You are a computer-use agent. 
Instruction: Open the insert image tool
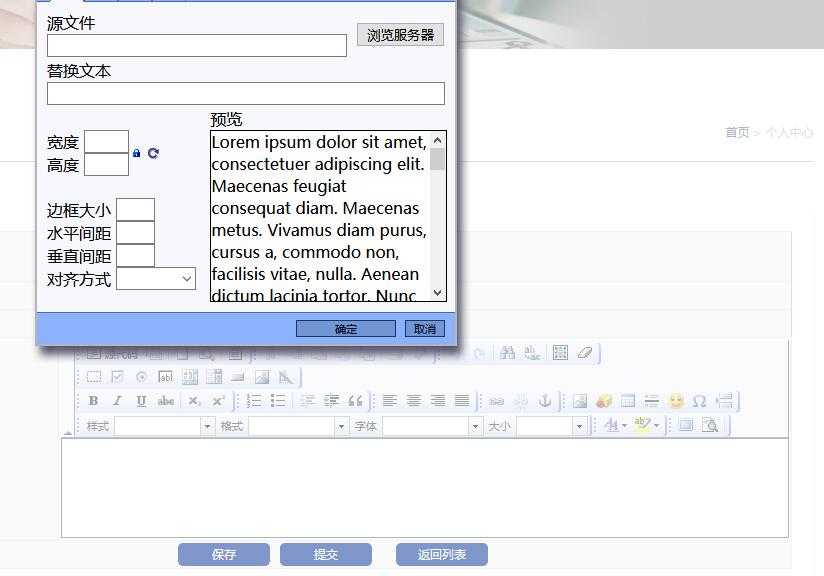580,401
